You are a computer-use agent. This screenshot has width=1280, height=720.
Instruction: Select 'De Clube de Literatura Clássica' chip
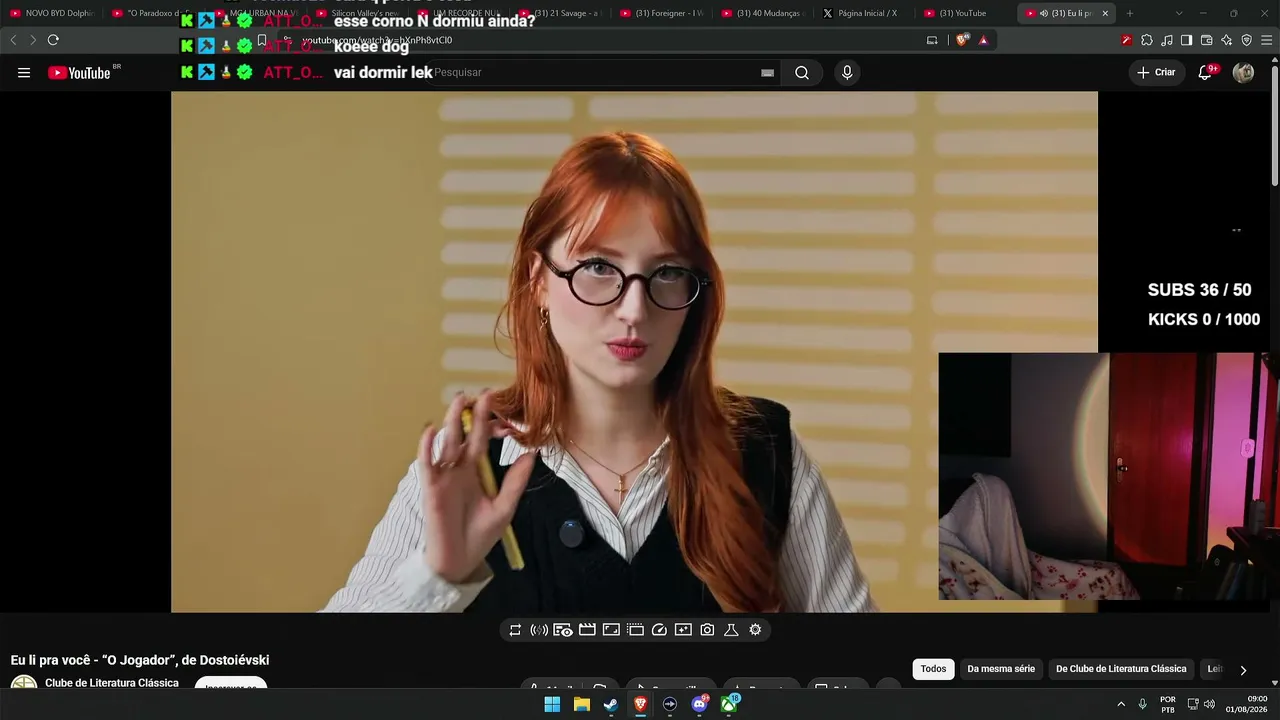coord(1121,669)
